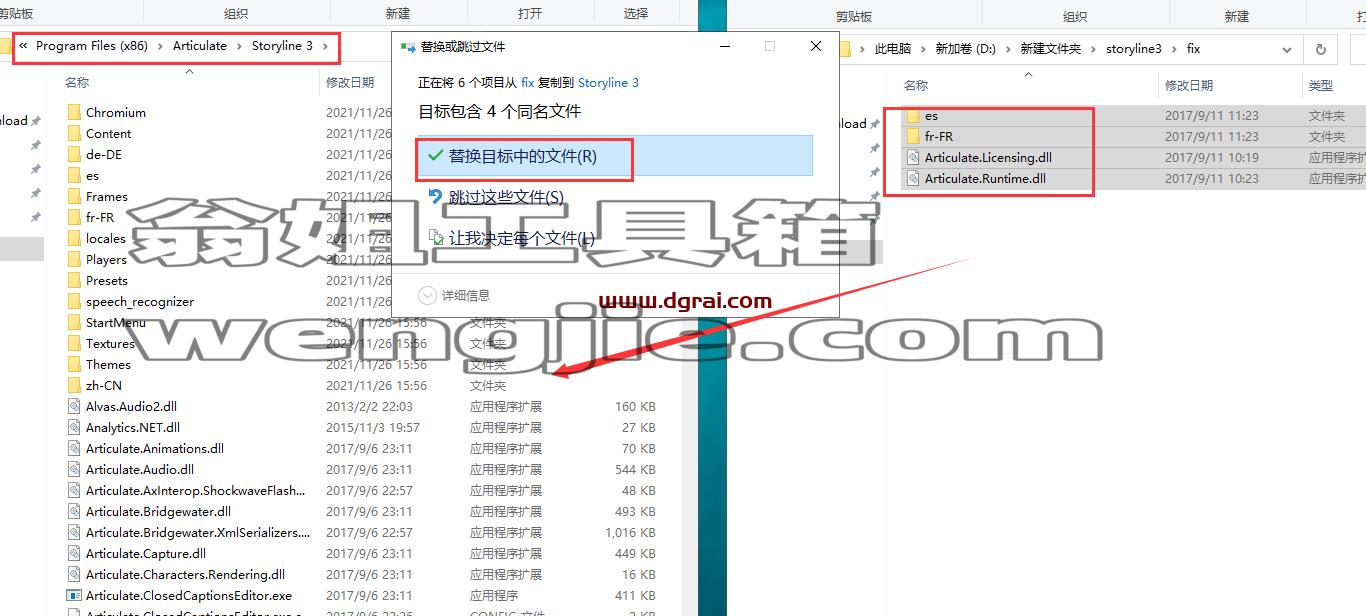Open chevron after 此电脑 breadcrumb

(924, 49)
